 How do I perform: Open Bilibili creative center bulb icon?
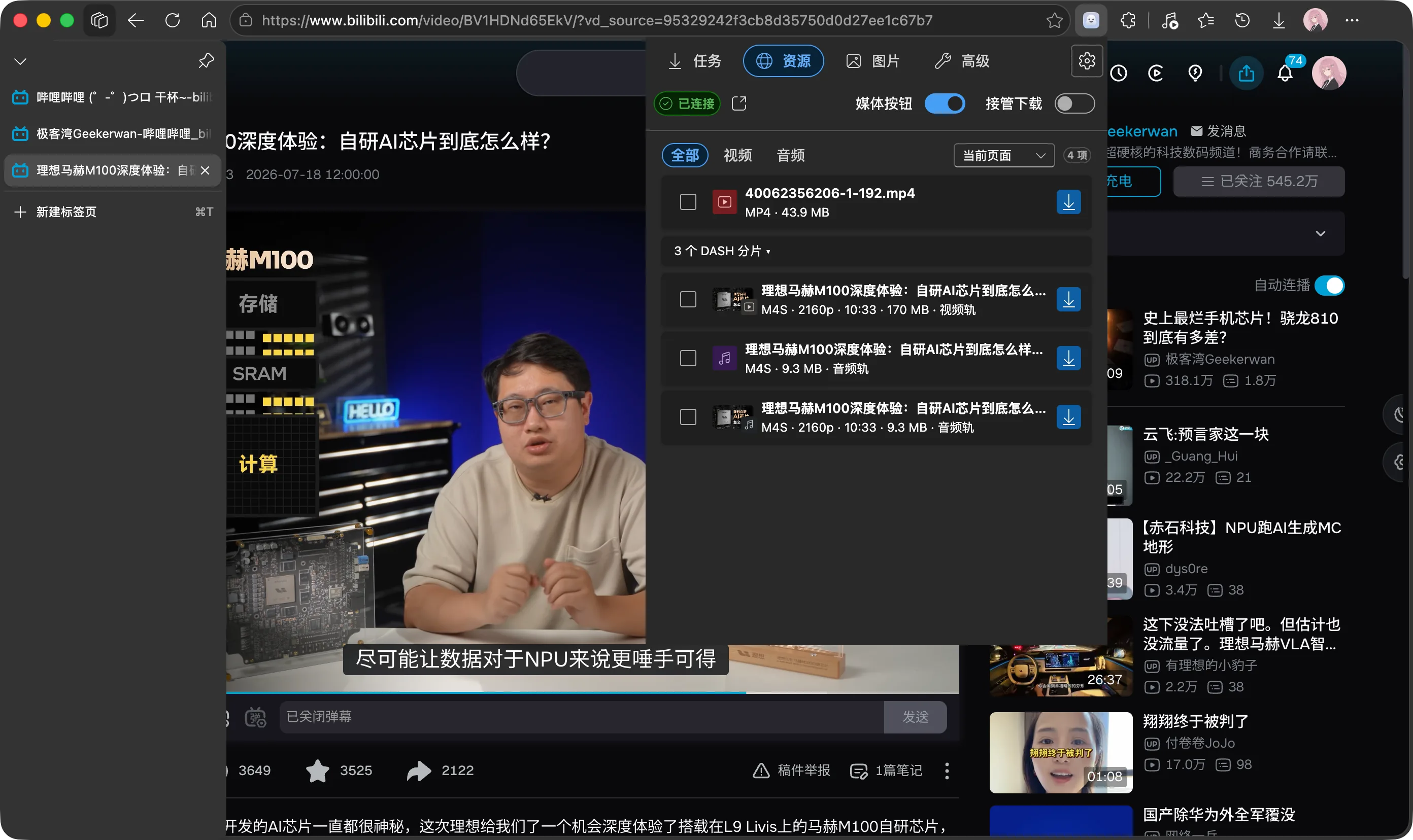(x=1195, y=73)
